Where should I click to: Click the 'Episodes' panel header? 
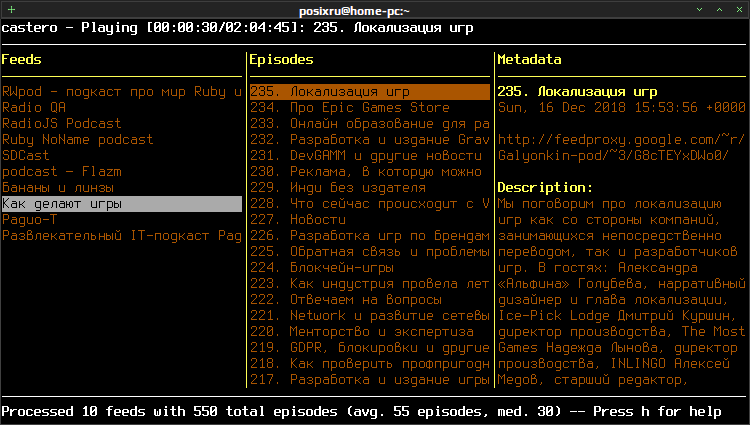(281, 60)
